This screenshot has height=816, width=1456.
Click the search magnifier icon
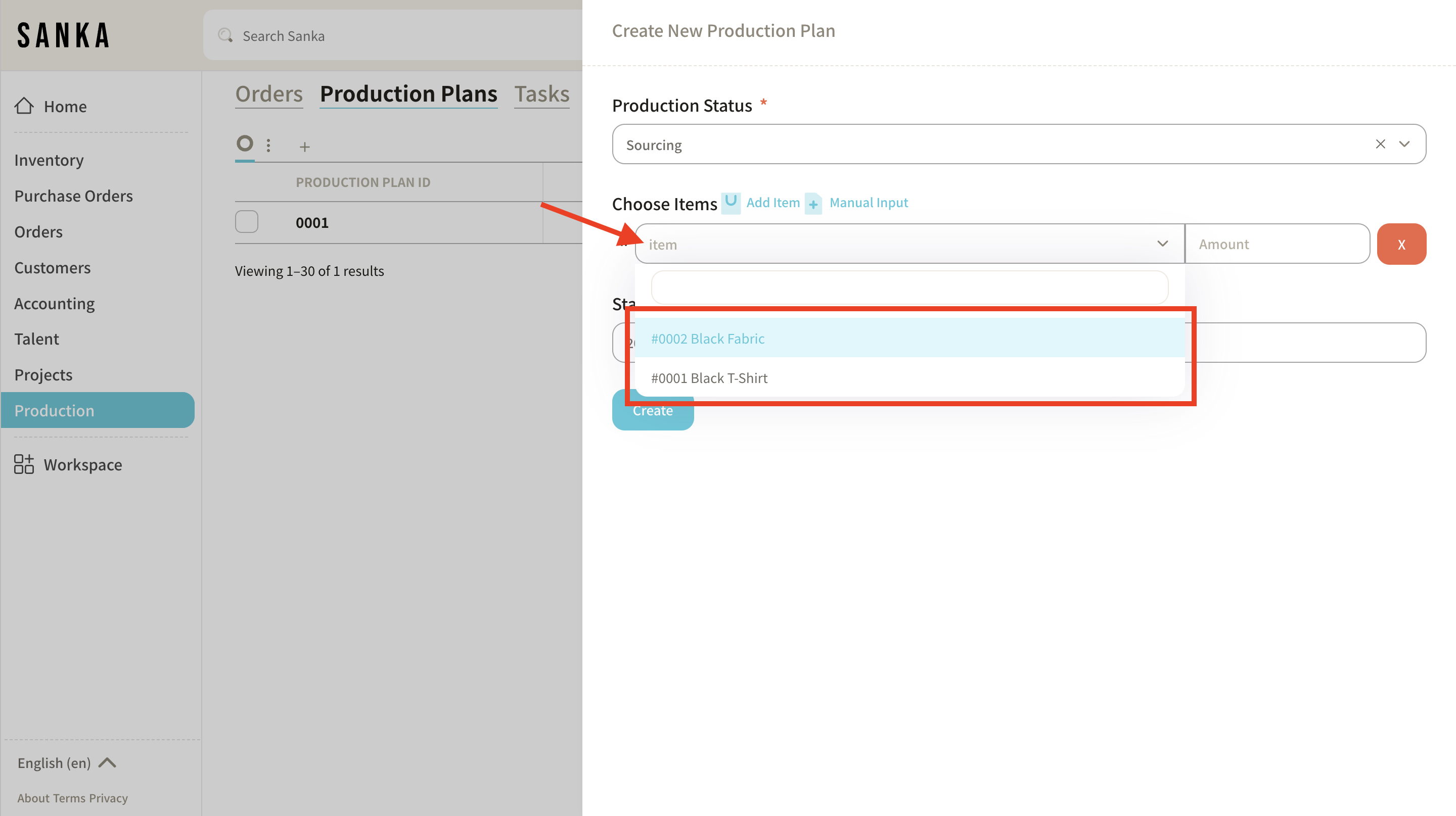(x=225, y=35)
